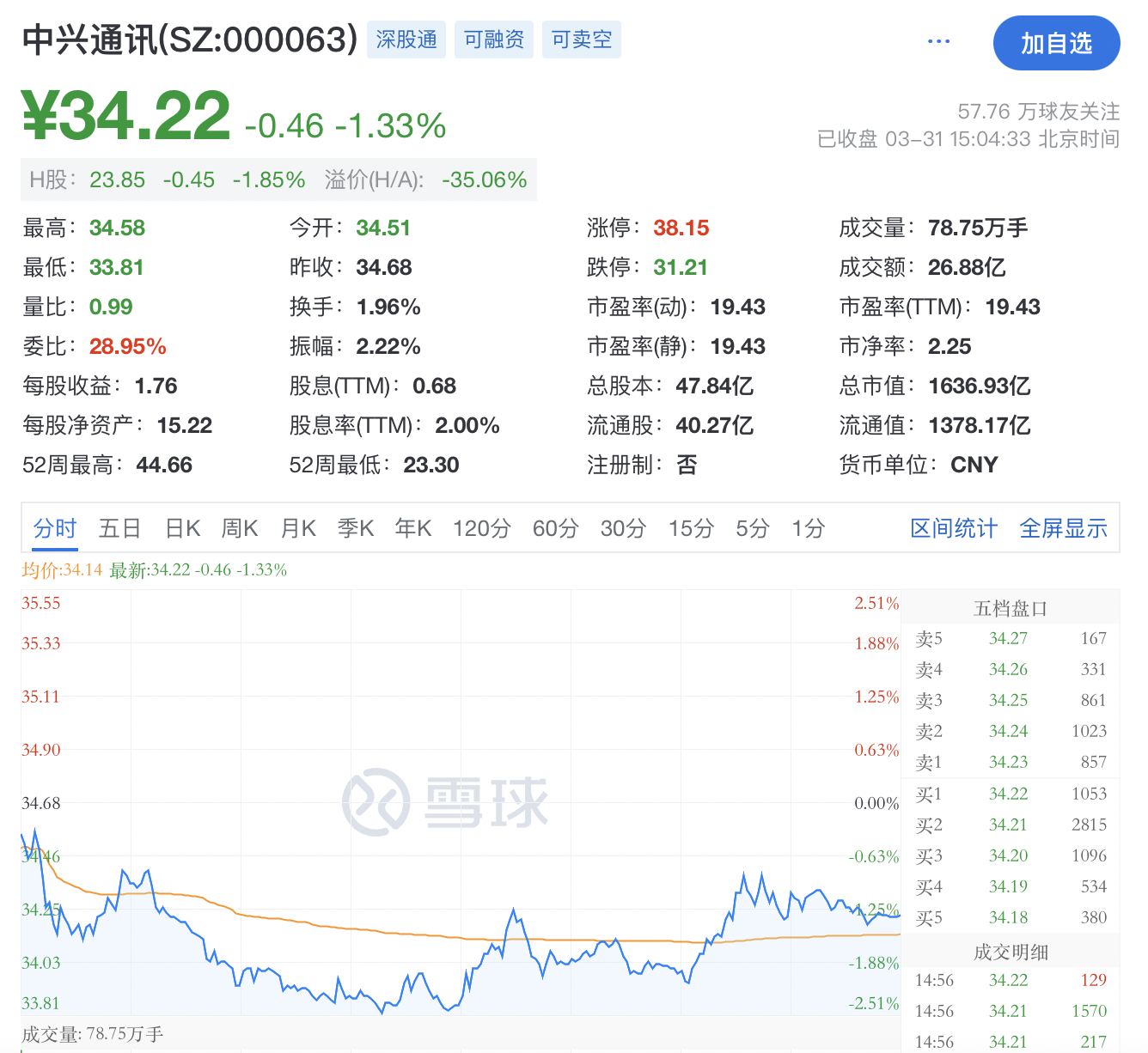Open the more options "..." icon
Viewport: 1148px width, 1053px height.
point(938,41)
